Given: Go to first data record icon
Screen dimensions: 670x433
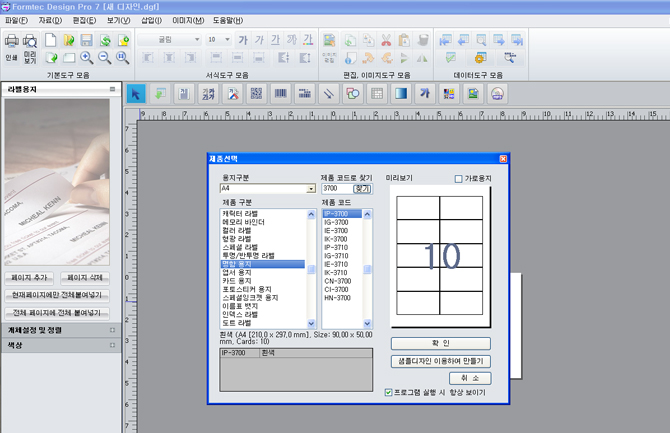Looking at the screenshot, I should pos(446,40).
